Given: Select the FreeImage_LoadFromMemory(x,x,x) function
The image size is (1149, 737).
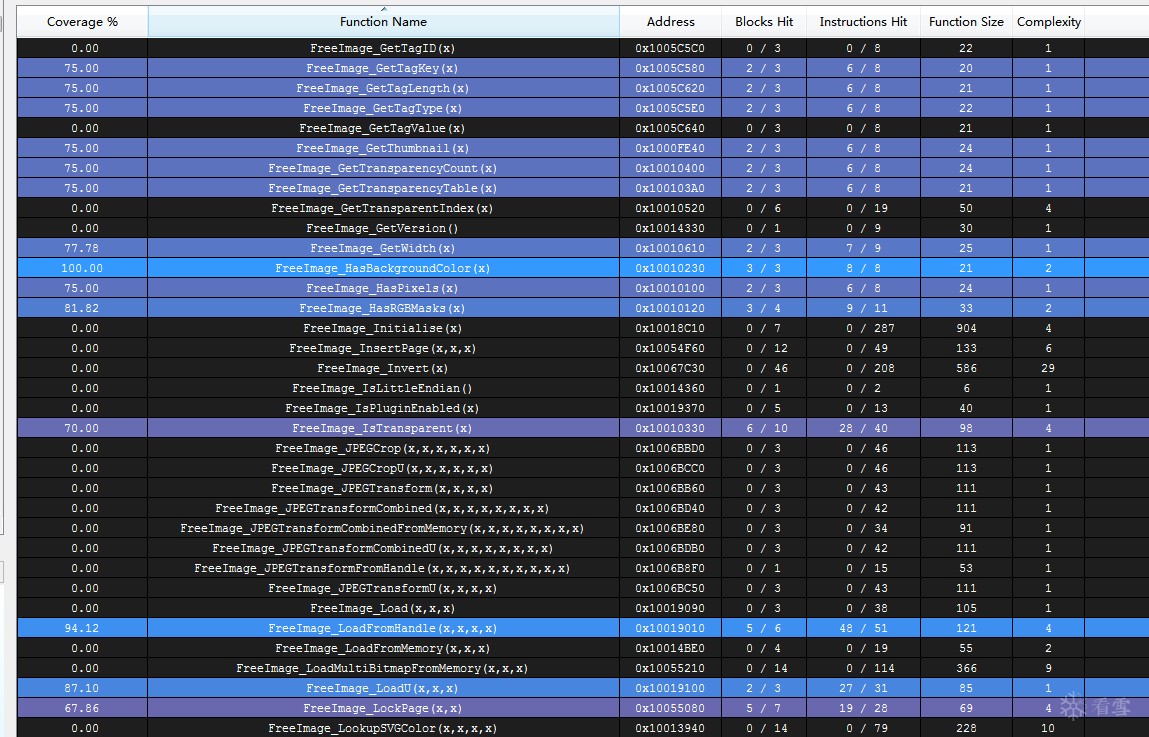Looking at the screenshot, I should [383, 648].
